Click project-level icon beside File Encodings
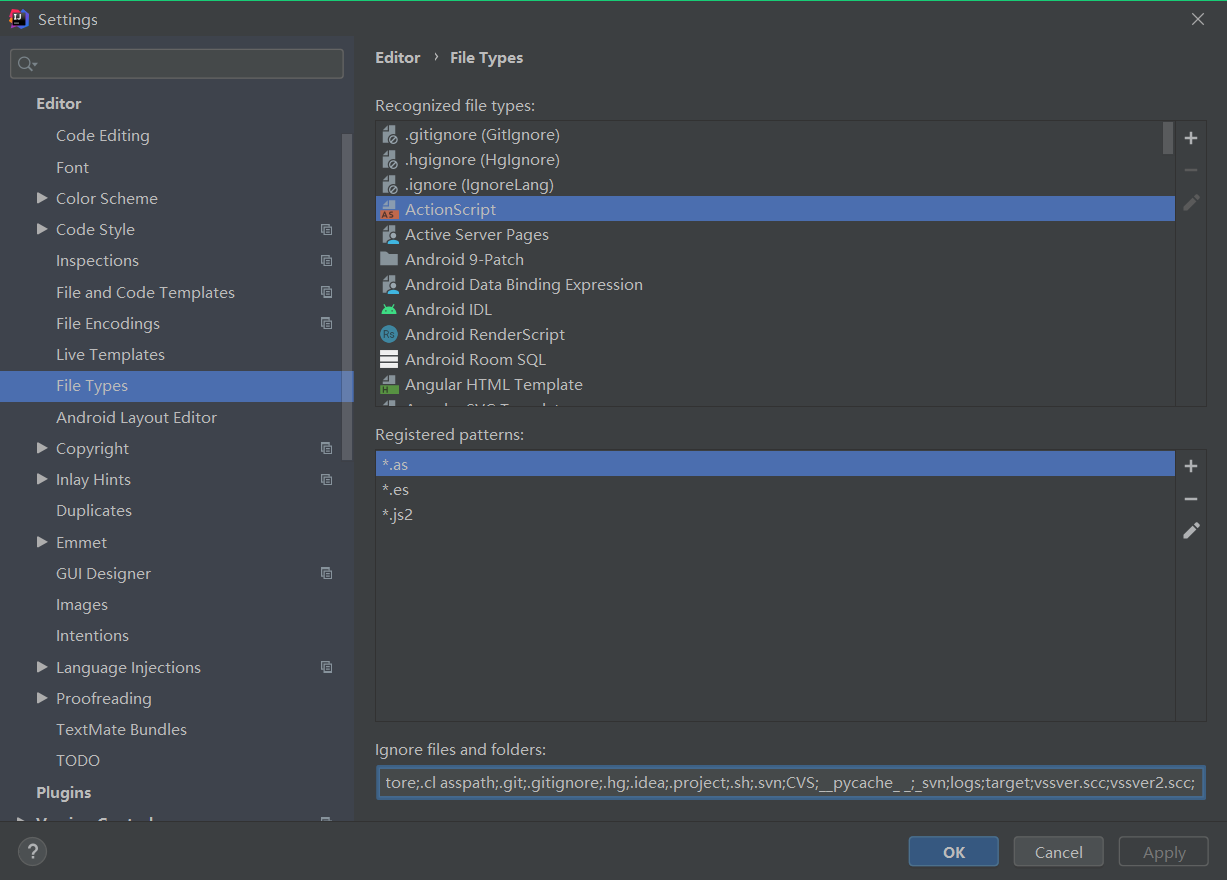This screenshot has height=880, width=1227. (x=326, y=323)
